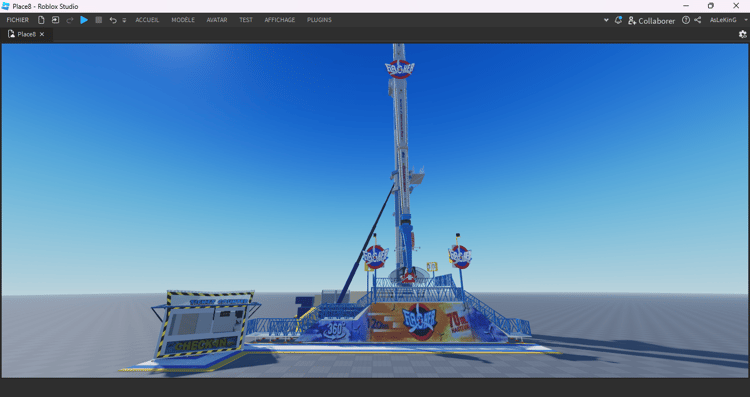View notifications via the bell icon
Viewport: 750px width, 397px height.
pos(618,20)
